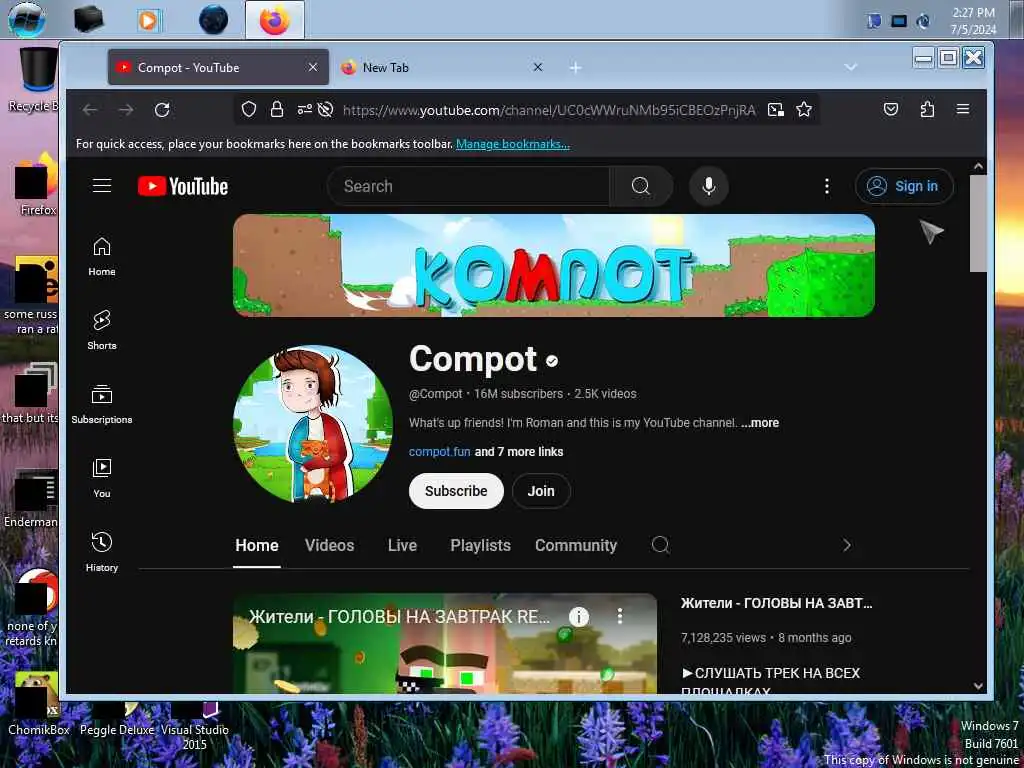Open Subscriptions from the sidebar

pyautogui.click(x=102, y=405)
